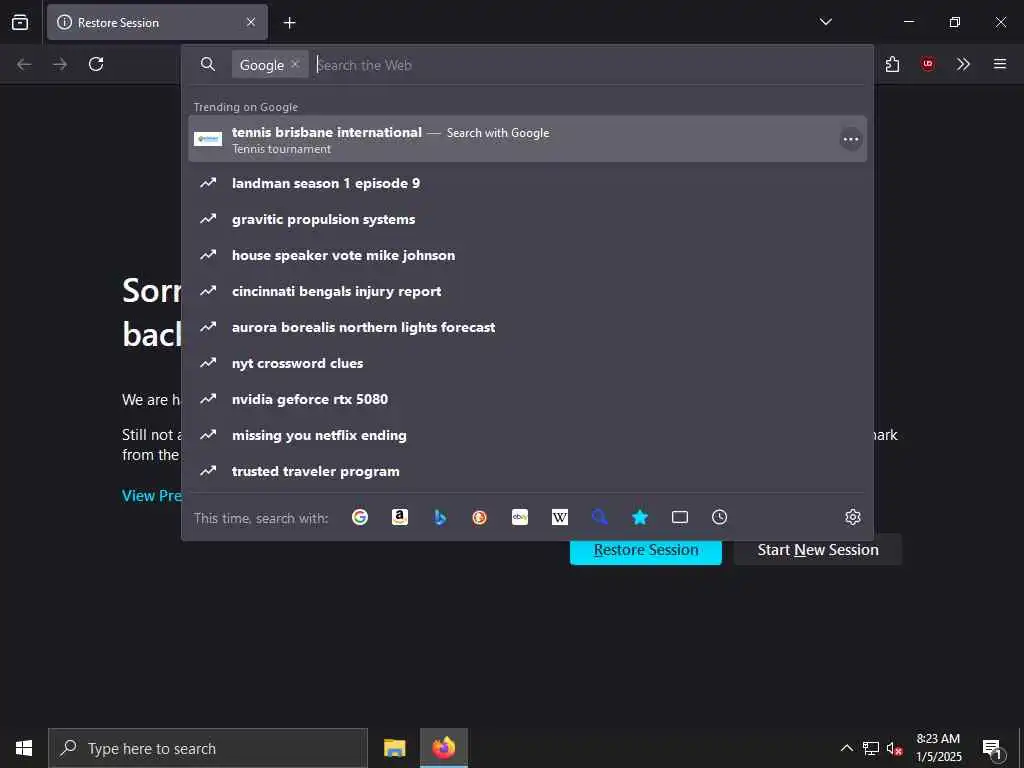Open the notifications action center icon
This screenshot has height=768, width=1024.
992,748
